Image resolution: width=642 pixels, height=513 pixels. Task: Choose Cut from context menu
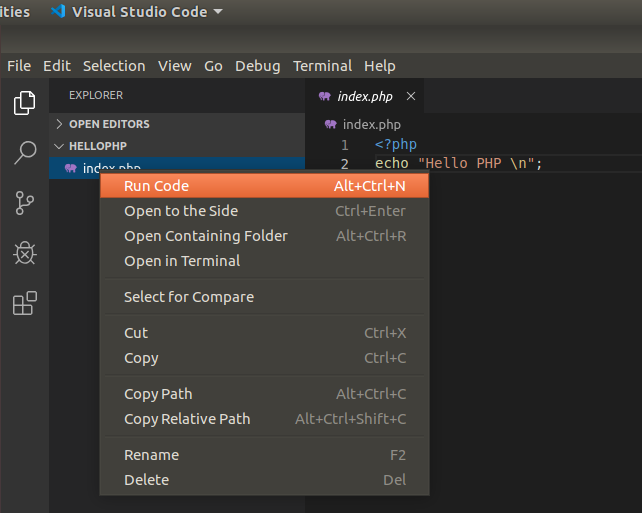264,333
